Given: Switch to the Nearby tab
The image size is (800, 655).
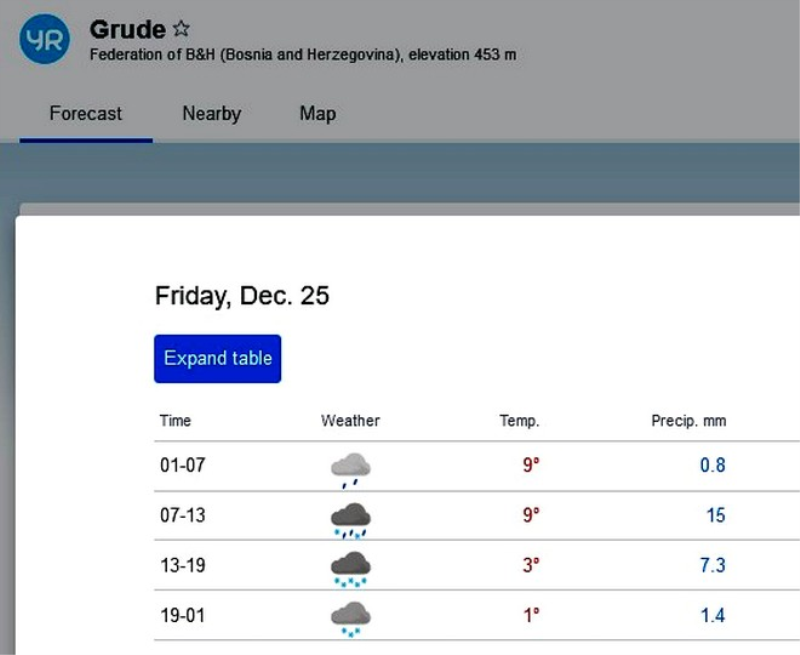Looking at the screenshot, I should tap(211, 114).
